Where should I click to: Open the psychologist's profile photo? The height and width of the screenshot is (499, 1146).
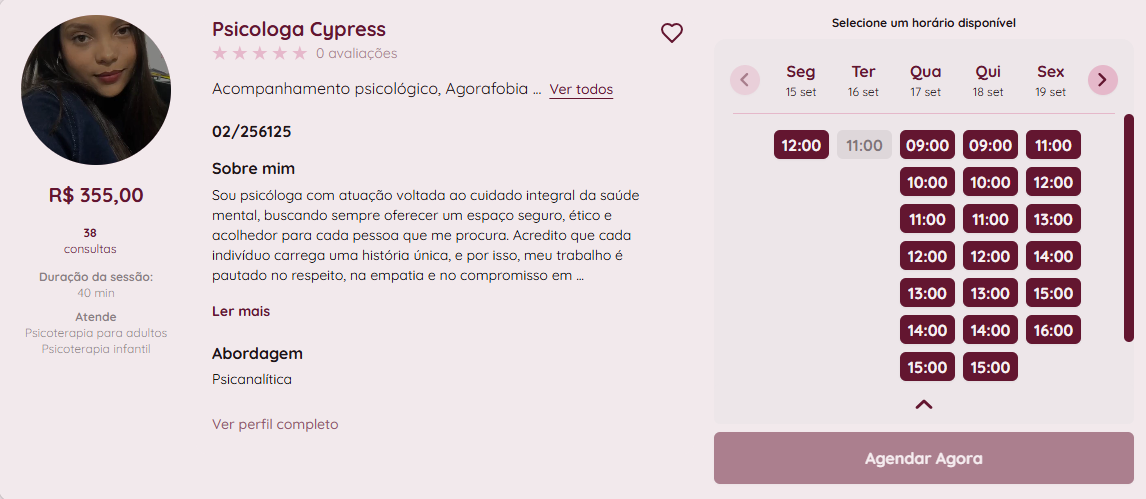click(96, 90)
